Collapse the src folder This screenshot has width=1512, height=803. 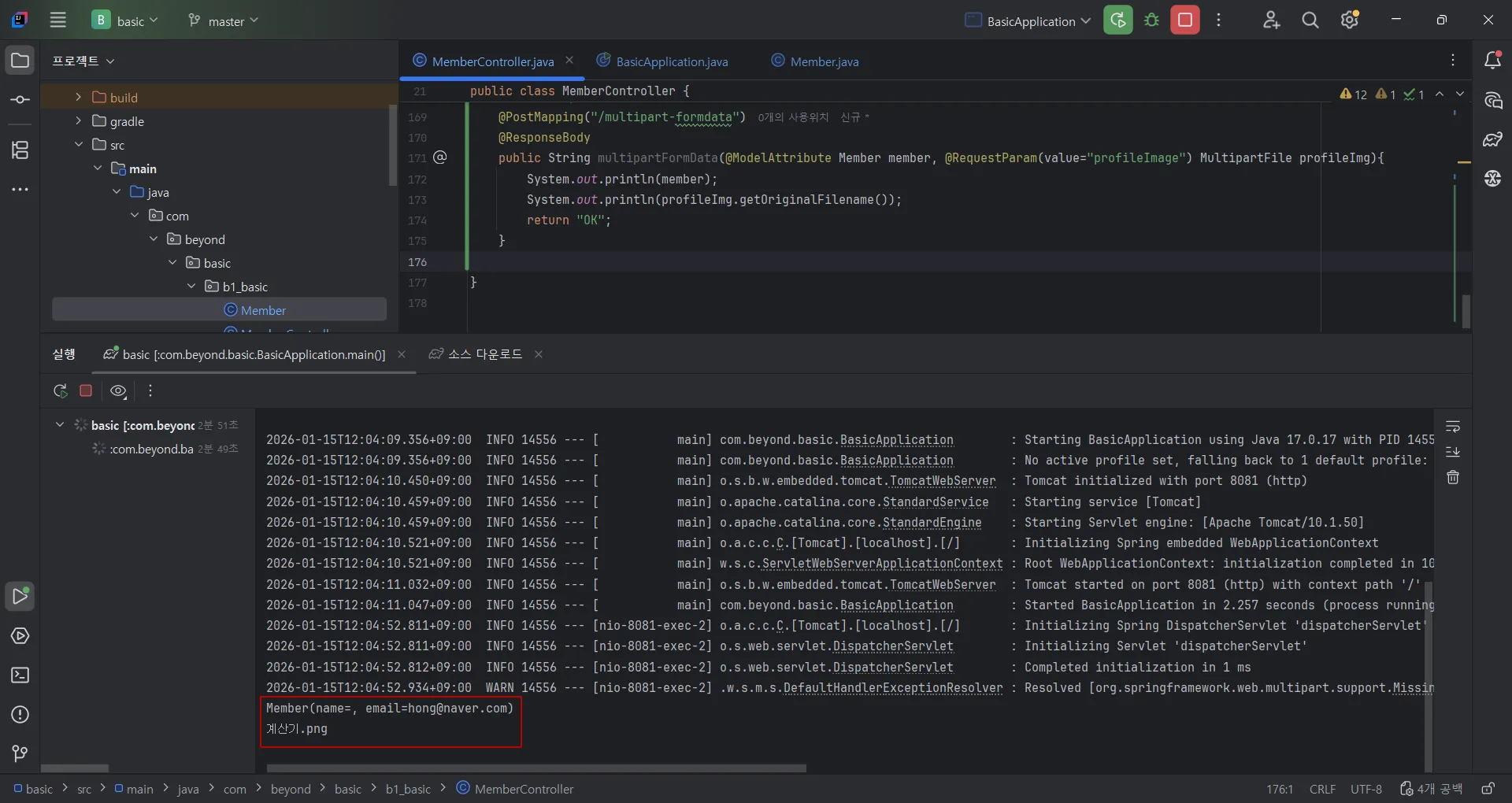pos(78,144)
